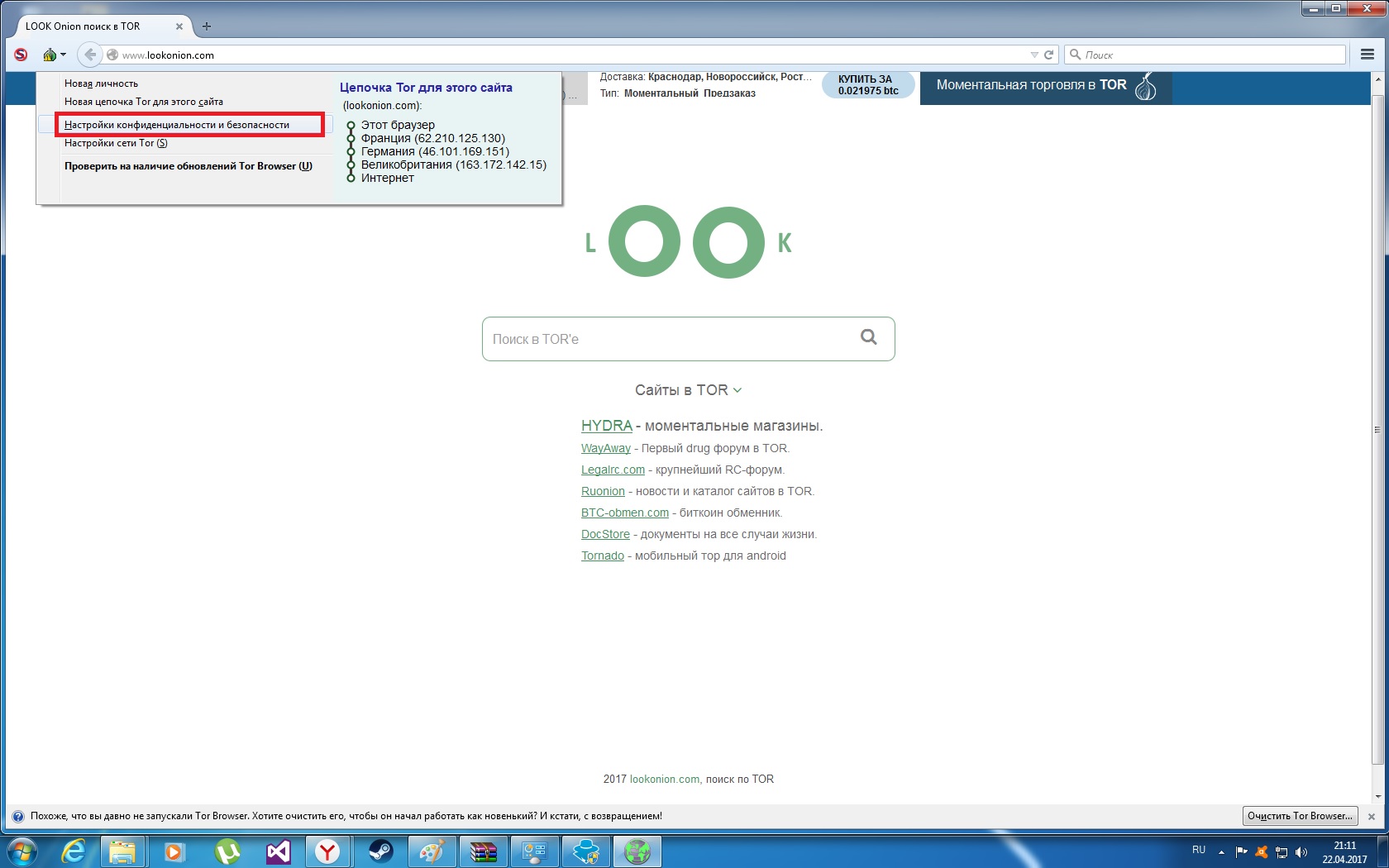Click the green onion Tor button

[x=50, y=55]
